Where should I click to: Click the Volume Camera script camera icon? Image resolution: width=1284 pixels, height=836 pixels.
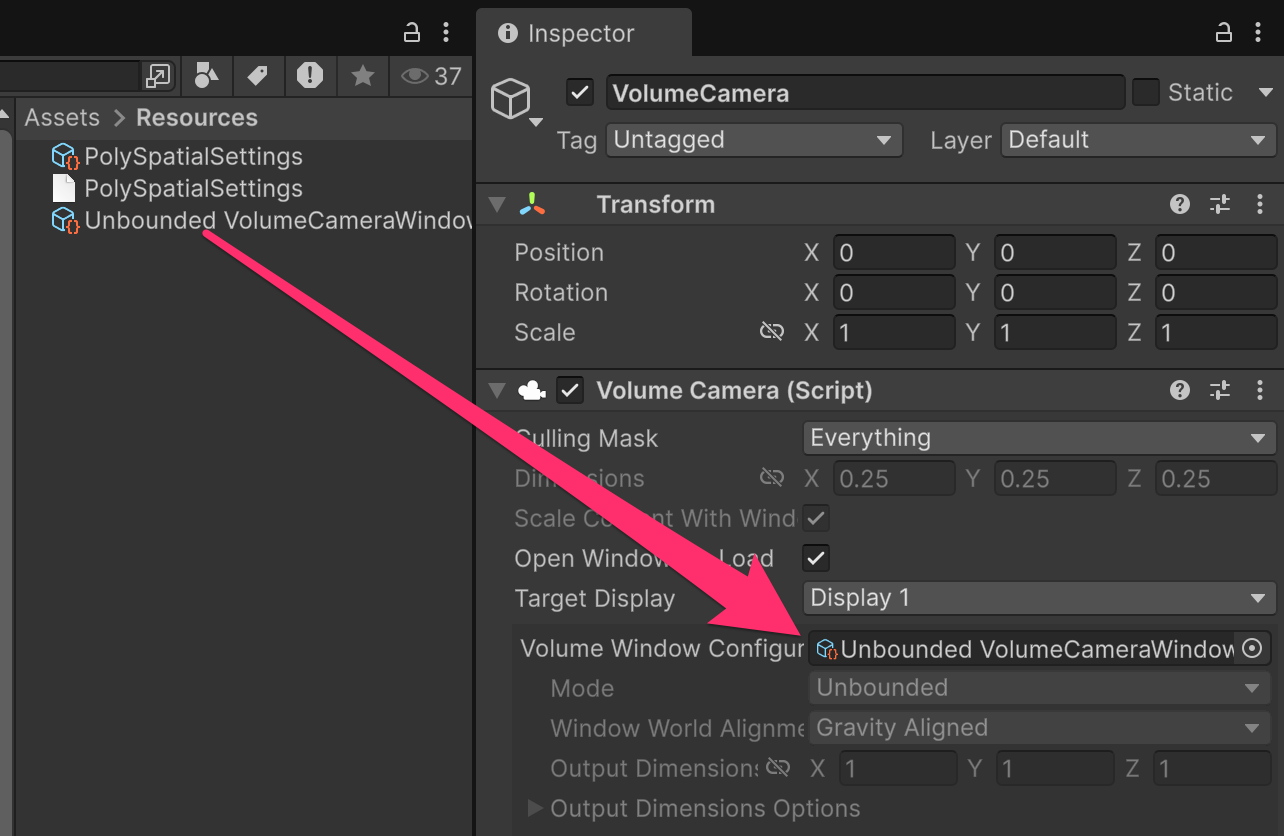[532, 391]
